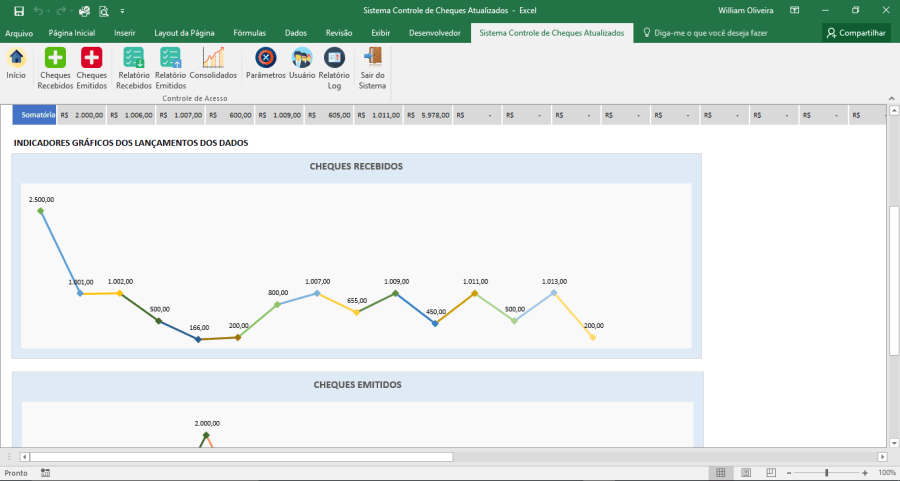The width and height of the screenshot is (900, 481).
Task: Switch to Normal view in status bar
Action: 720,473
